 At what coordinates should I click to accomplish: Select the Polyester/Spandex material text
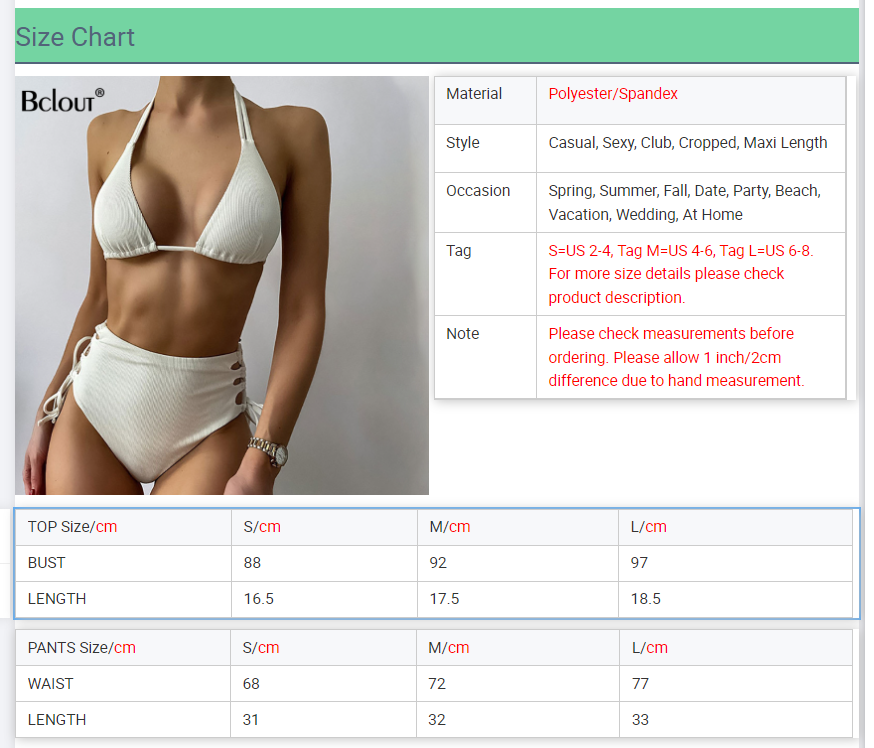(613, 94)
